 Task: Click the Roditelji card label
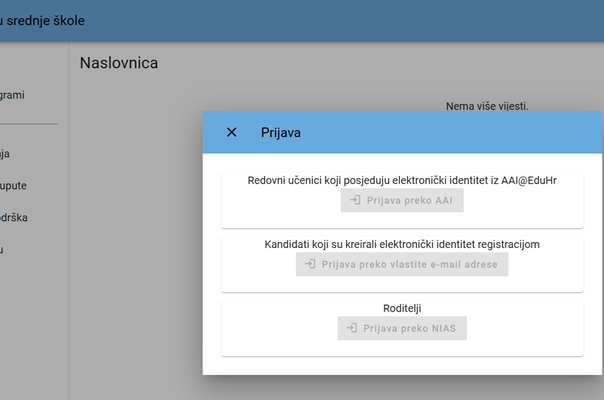401,309
